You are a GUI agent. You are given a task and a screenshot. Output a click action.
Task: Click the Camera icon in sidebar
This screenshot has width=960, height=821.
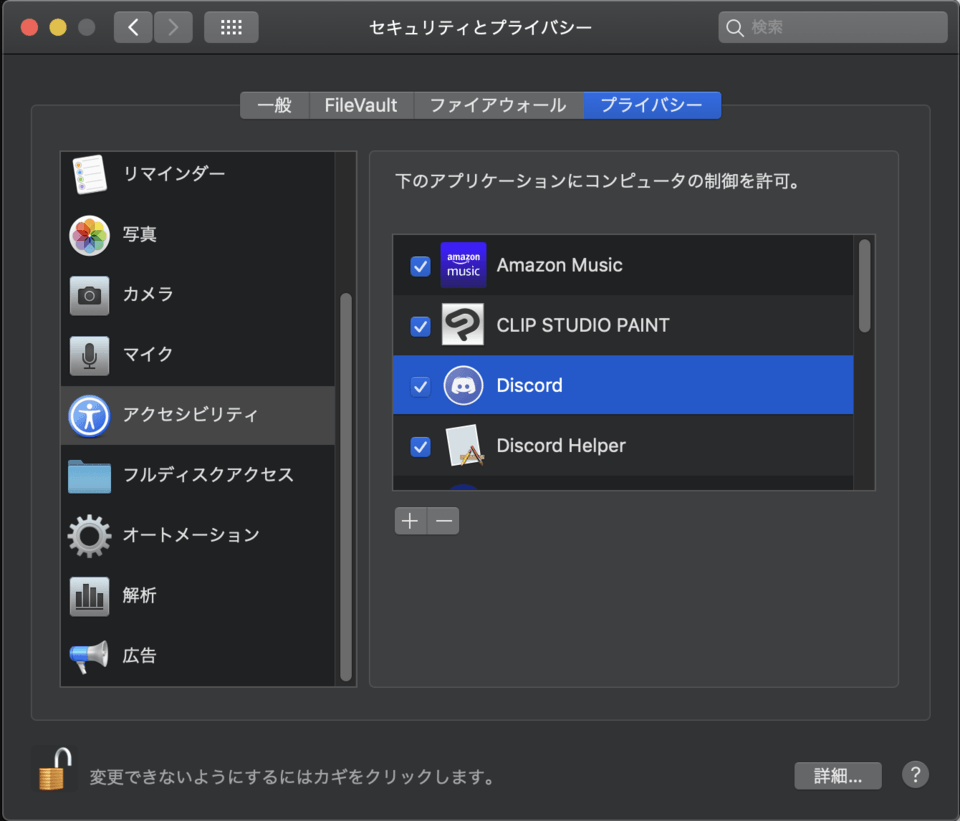point(89,295)
